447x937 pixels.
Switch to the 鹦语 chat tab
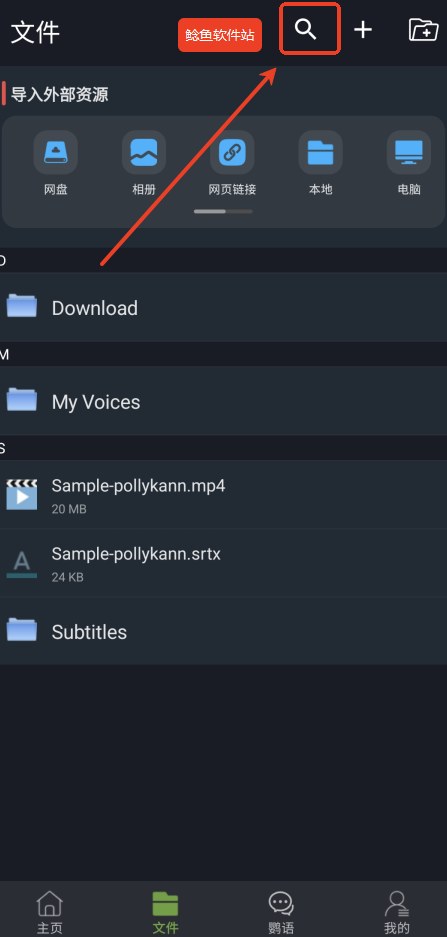coord(281,912)
